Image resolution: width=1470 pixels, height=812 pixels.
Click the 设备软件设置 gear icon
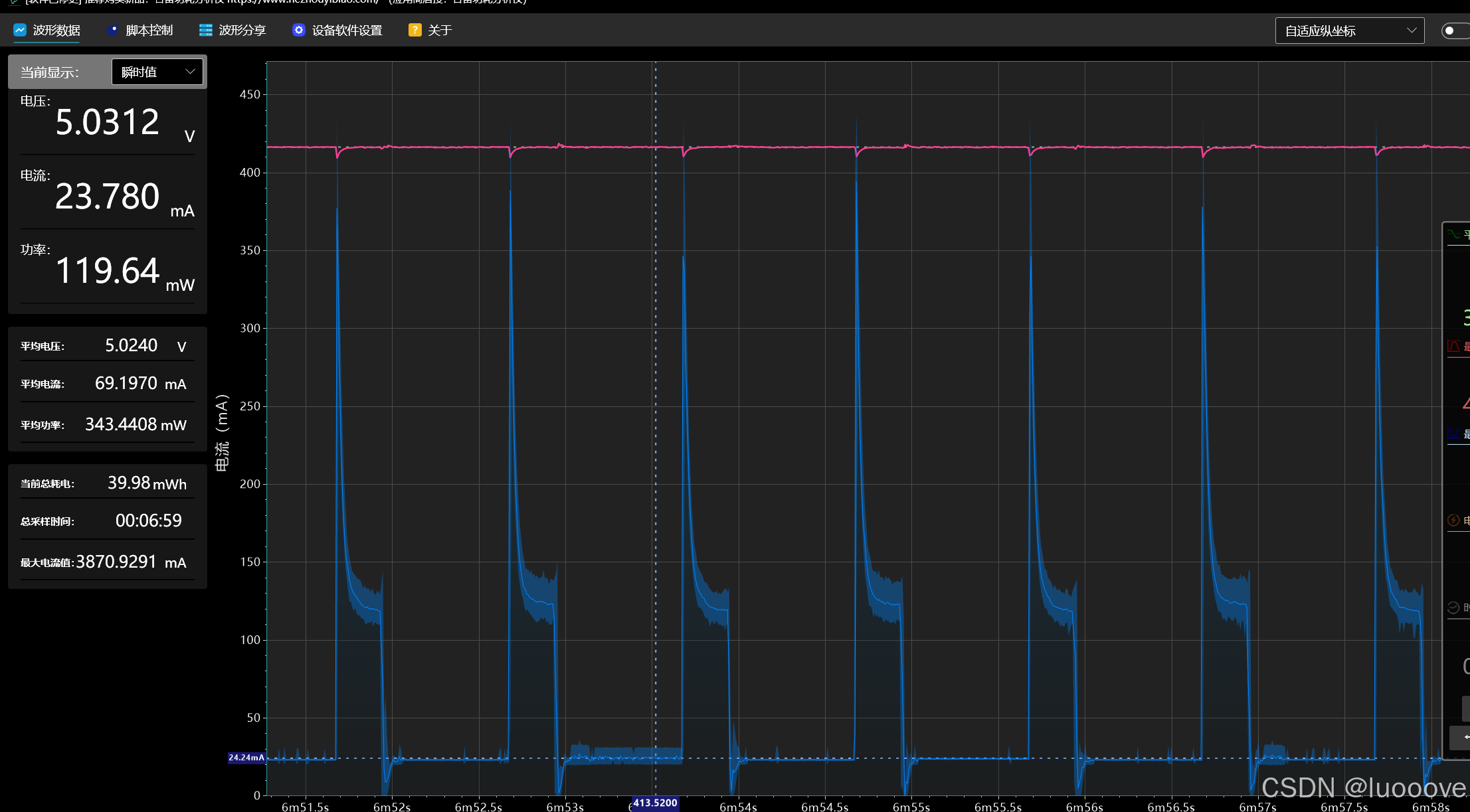point(299,31)
